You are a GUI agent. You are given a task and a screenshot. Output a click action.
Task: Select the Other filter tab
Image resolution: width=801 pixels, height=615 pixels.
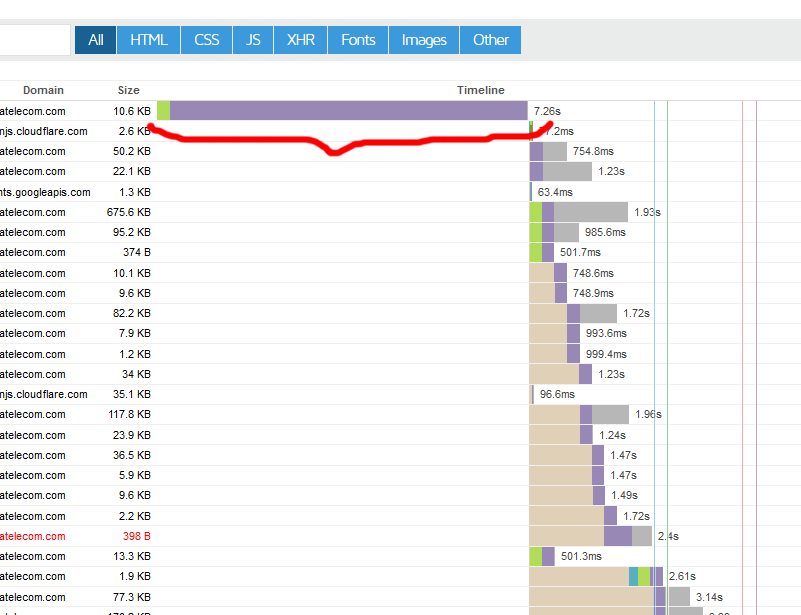click(490, 40)
